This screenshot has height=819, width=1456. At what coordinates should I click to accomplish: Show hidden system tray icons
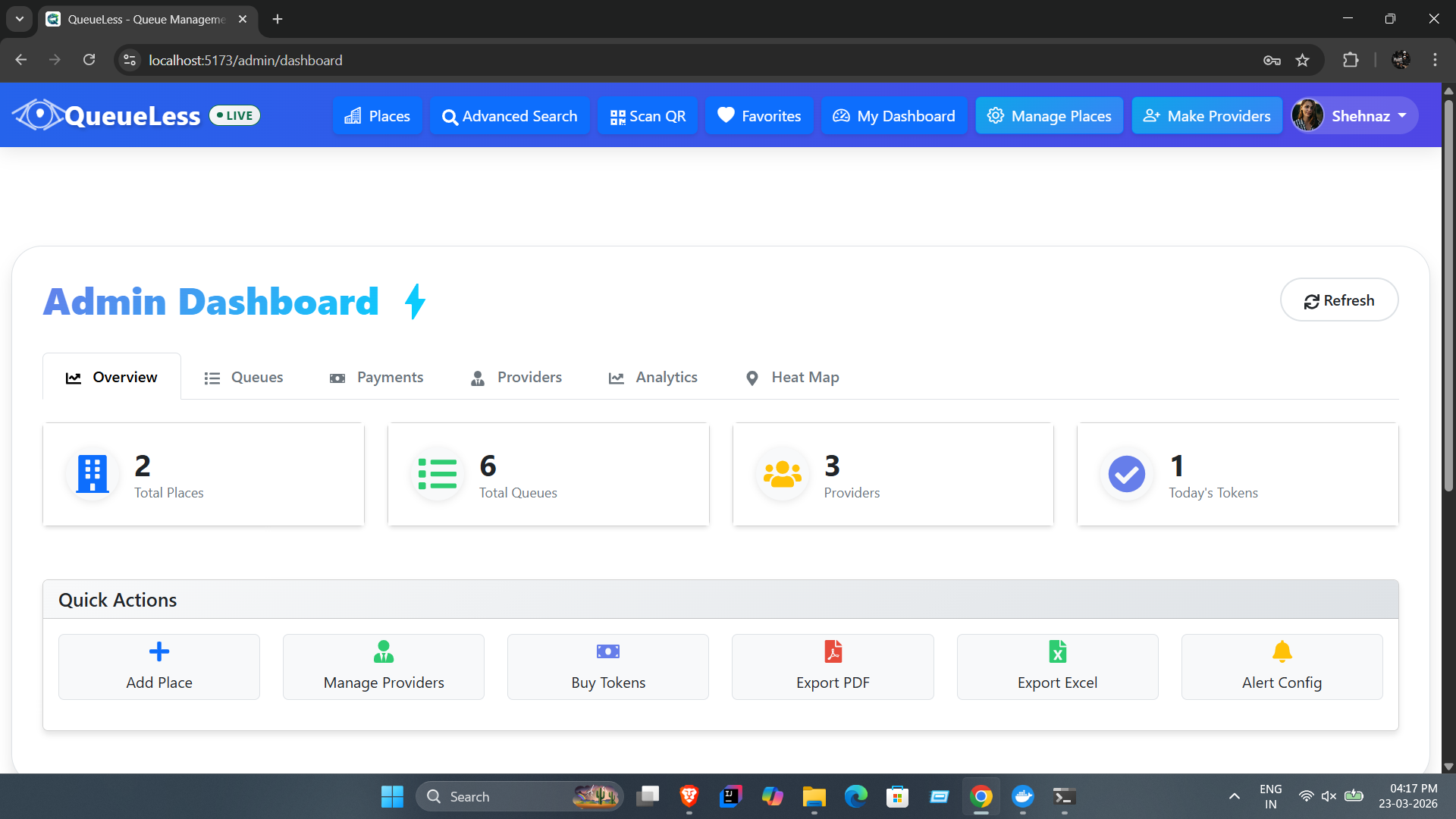pyautogui.click(x=1235, y=796)
